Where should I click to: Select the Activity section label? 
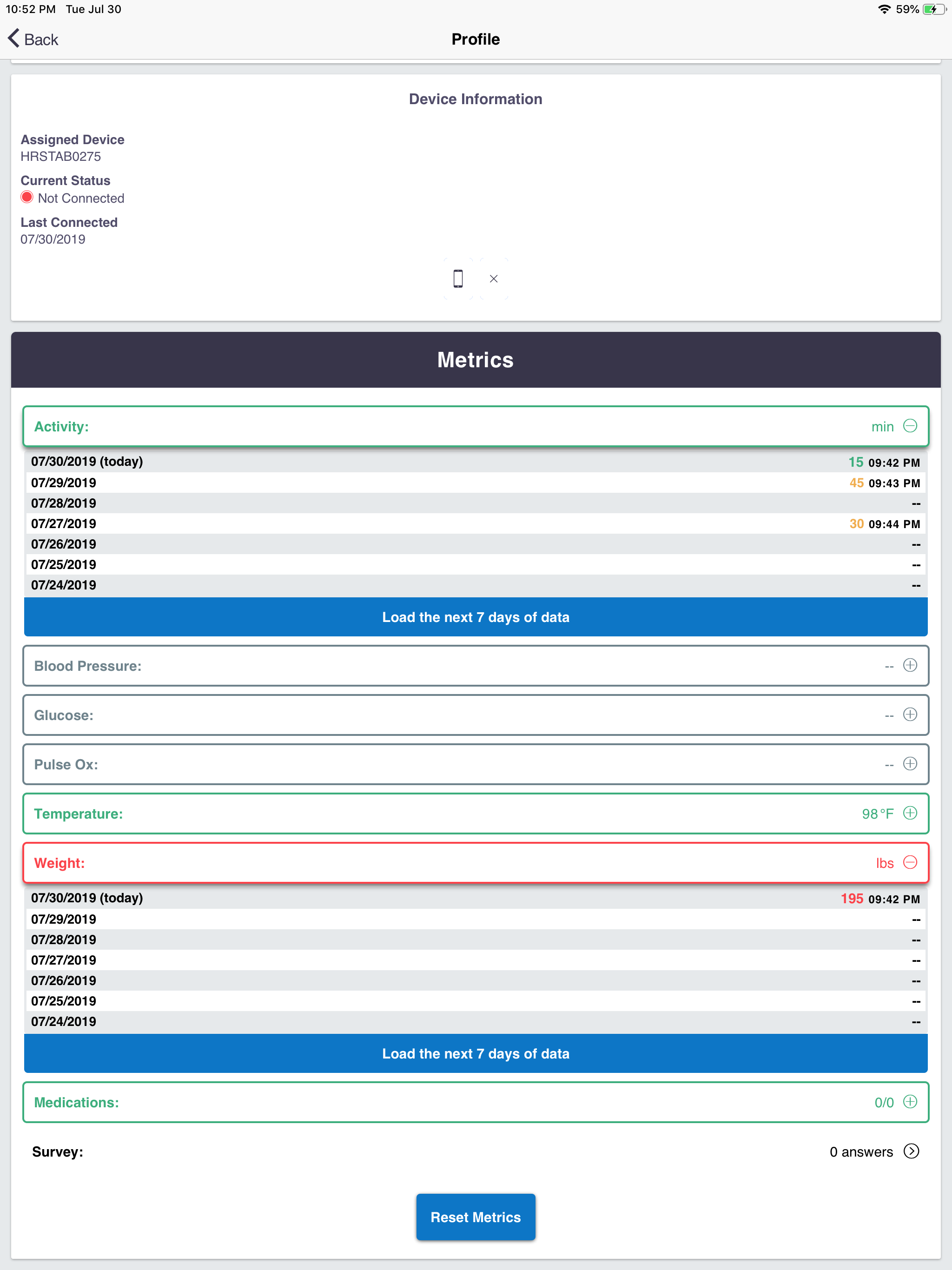(x=61, y=427)
